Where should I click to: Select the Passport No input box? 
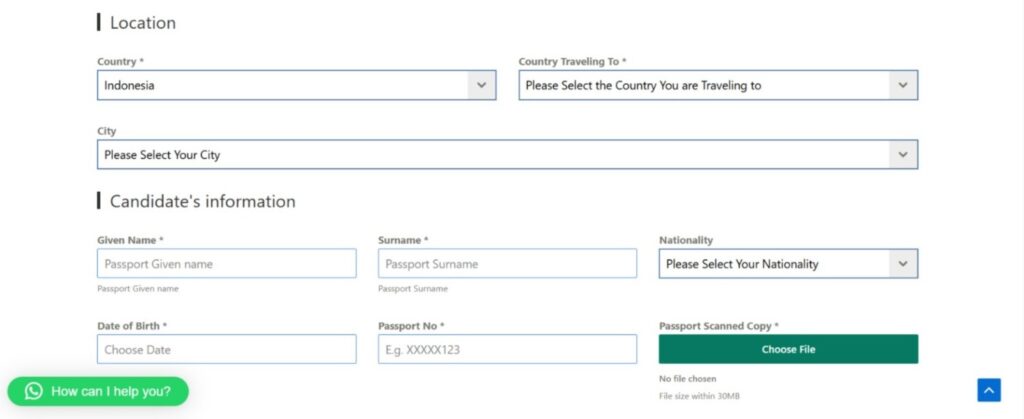507,350
